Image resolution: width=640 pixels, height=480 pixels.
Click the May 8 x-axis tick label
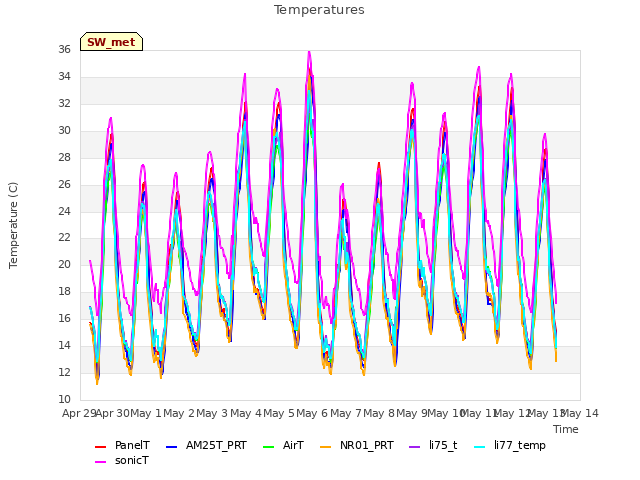tap(379, 413)
